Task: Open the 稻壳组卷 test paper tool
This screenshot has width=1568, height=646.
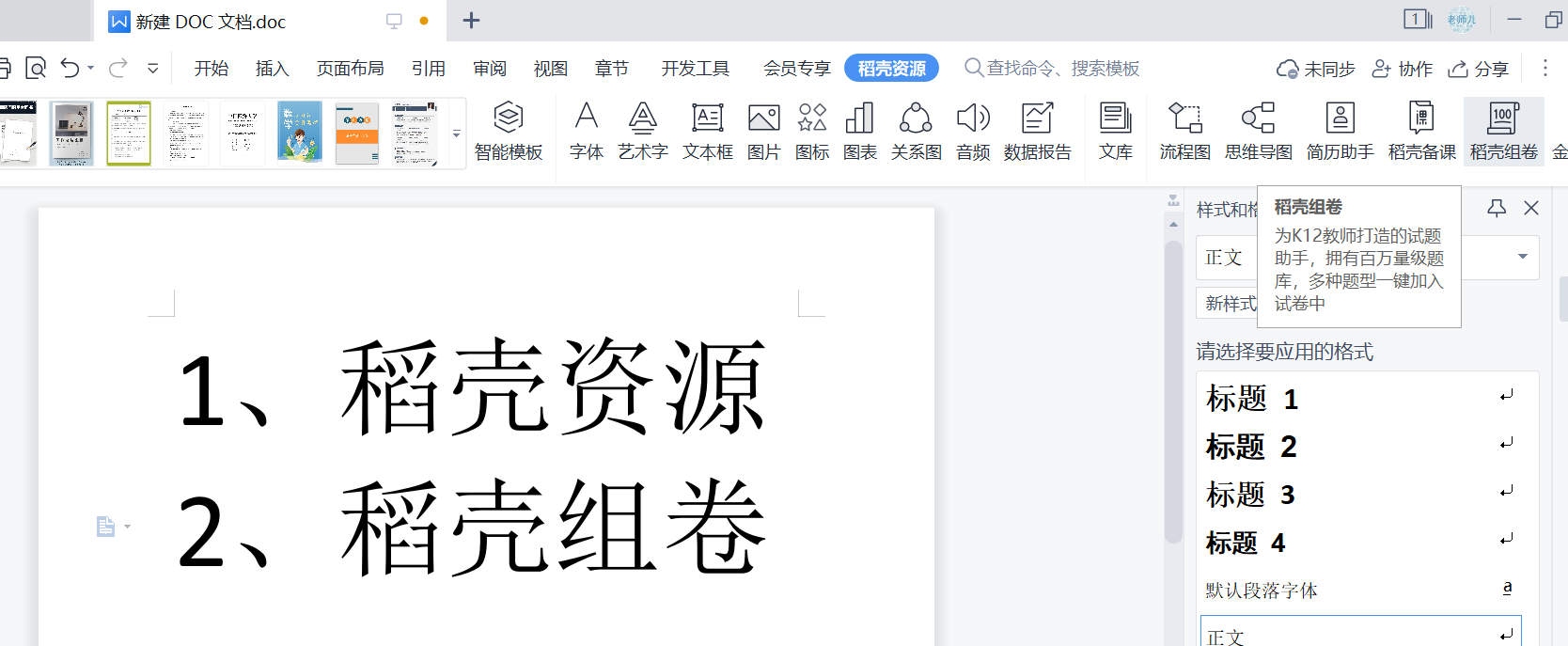Action: (x=1503, y=132)
